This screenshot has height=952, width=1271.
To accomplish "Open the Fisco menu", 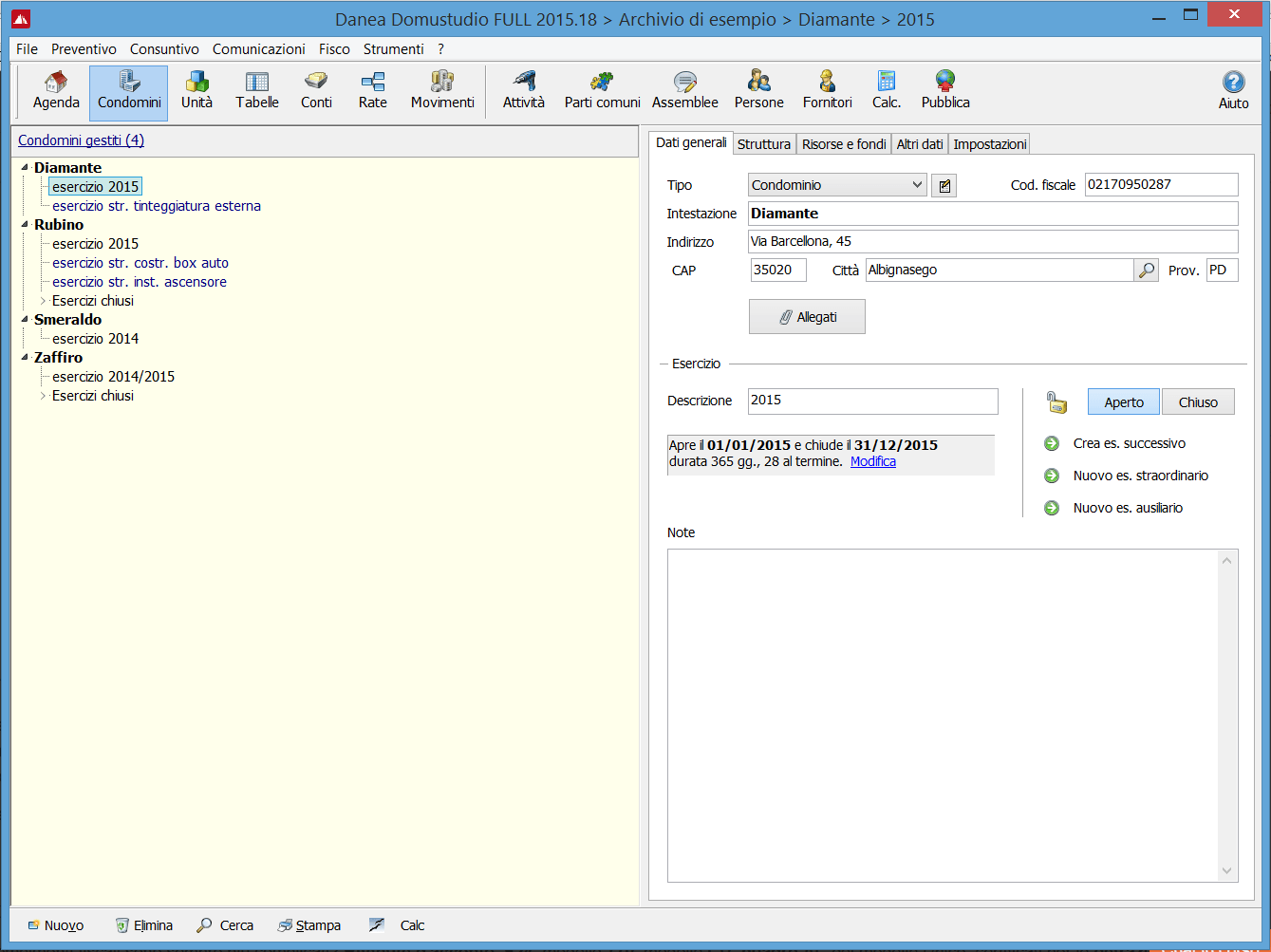I will click(x=334, y=49).
